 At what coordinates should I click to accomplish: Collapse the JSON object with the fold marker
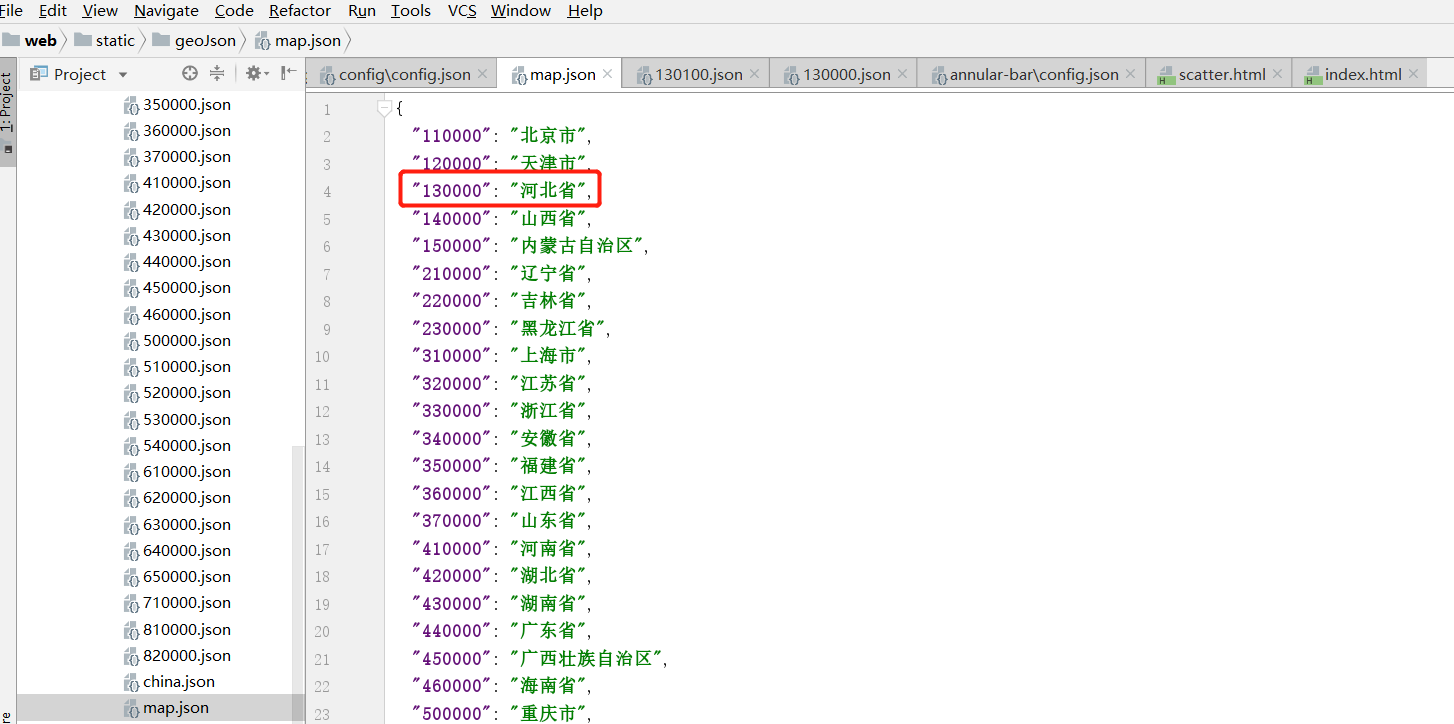click(x=384, y=108)
